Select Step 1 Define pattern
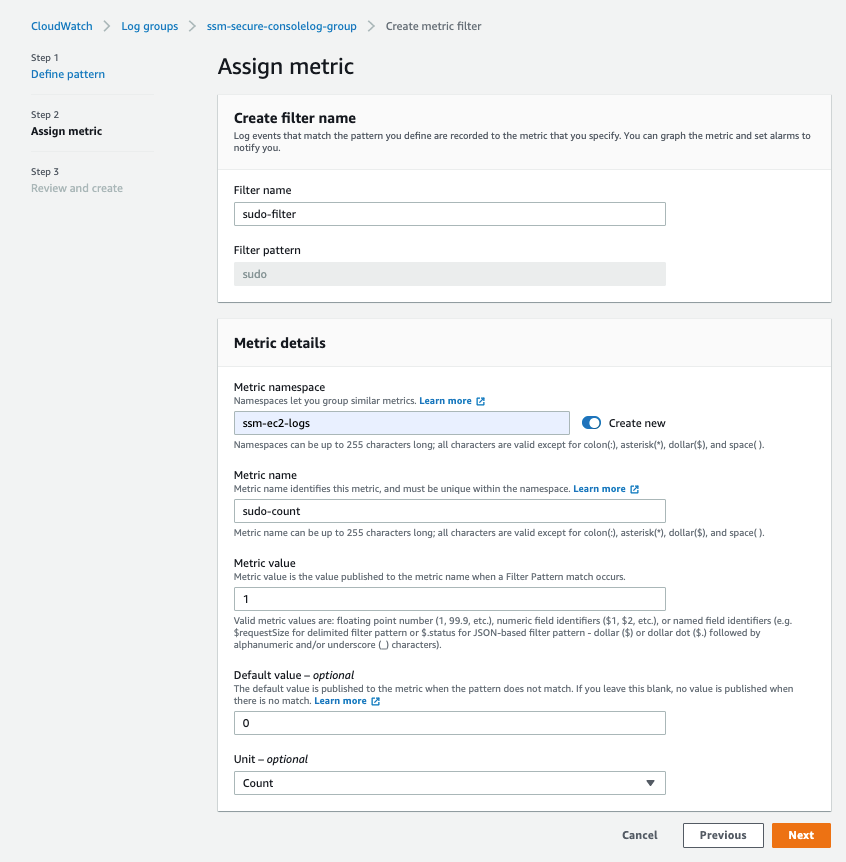 68,74
